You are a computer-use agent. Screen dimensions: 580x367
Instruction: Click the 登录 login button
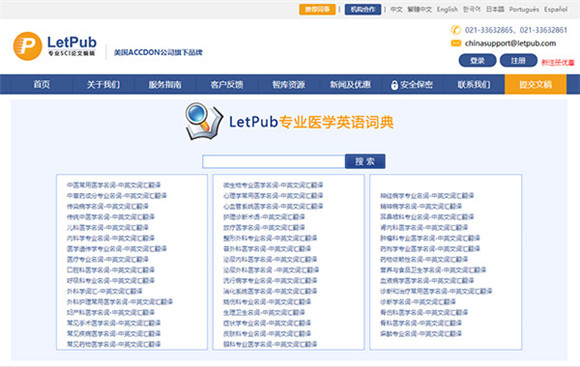click(x=478, y=60)
